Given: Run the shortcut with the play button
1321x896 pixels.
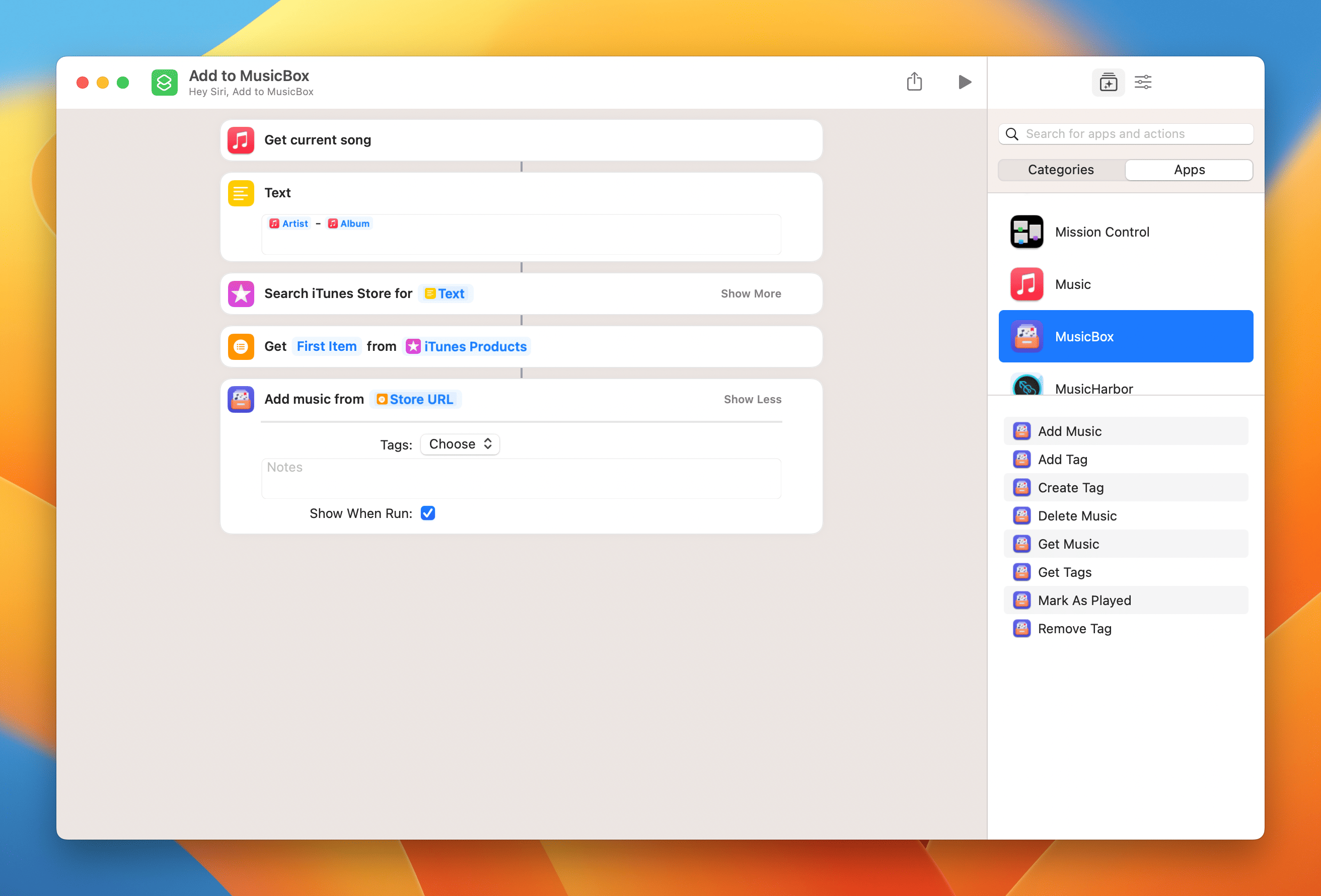Looking at the screenshot, I should 964,82.
